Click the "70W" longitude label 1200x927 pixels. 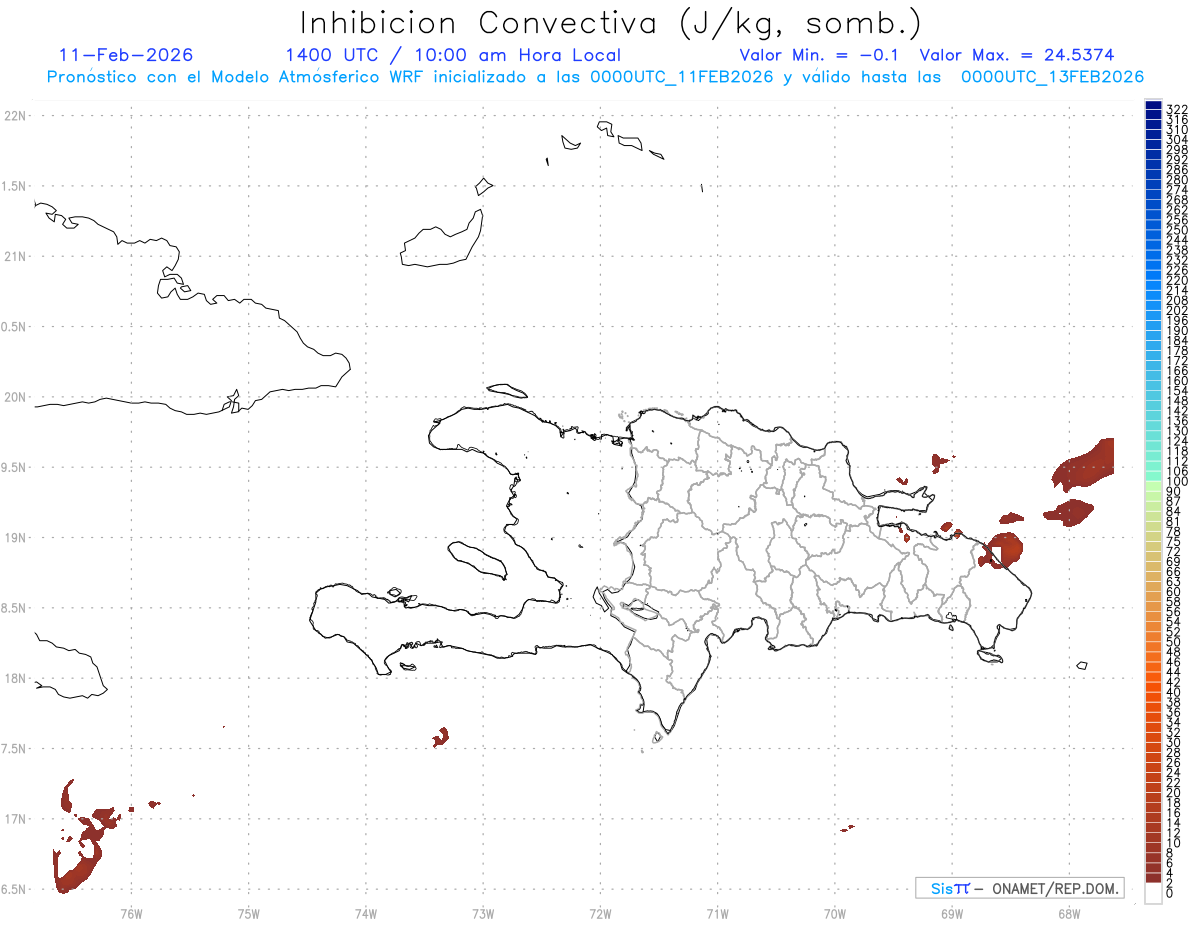coord(835,912)
